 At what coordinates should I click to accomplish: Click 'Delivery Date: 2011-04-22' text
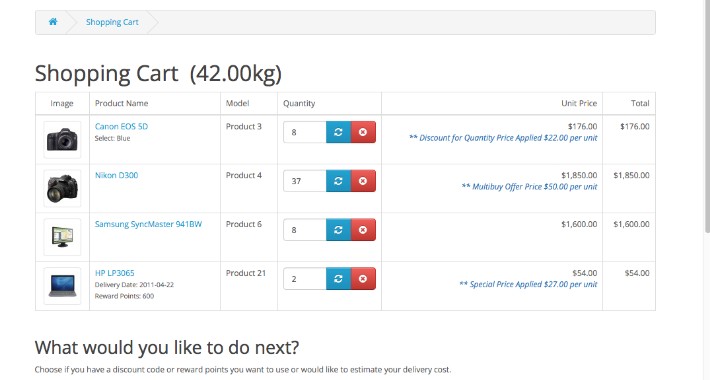(x=134, y=285)
